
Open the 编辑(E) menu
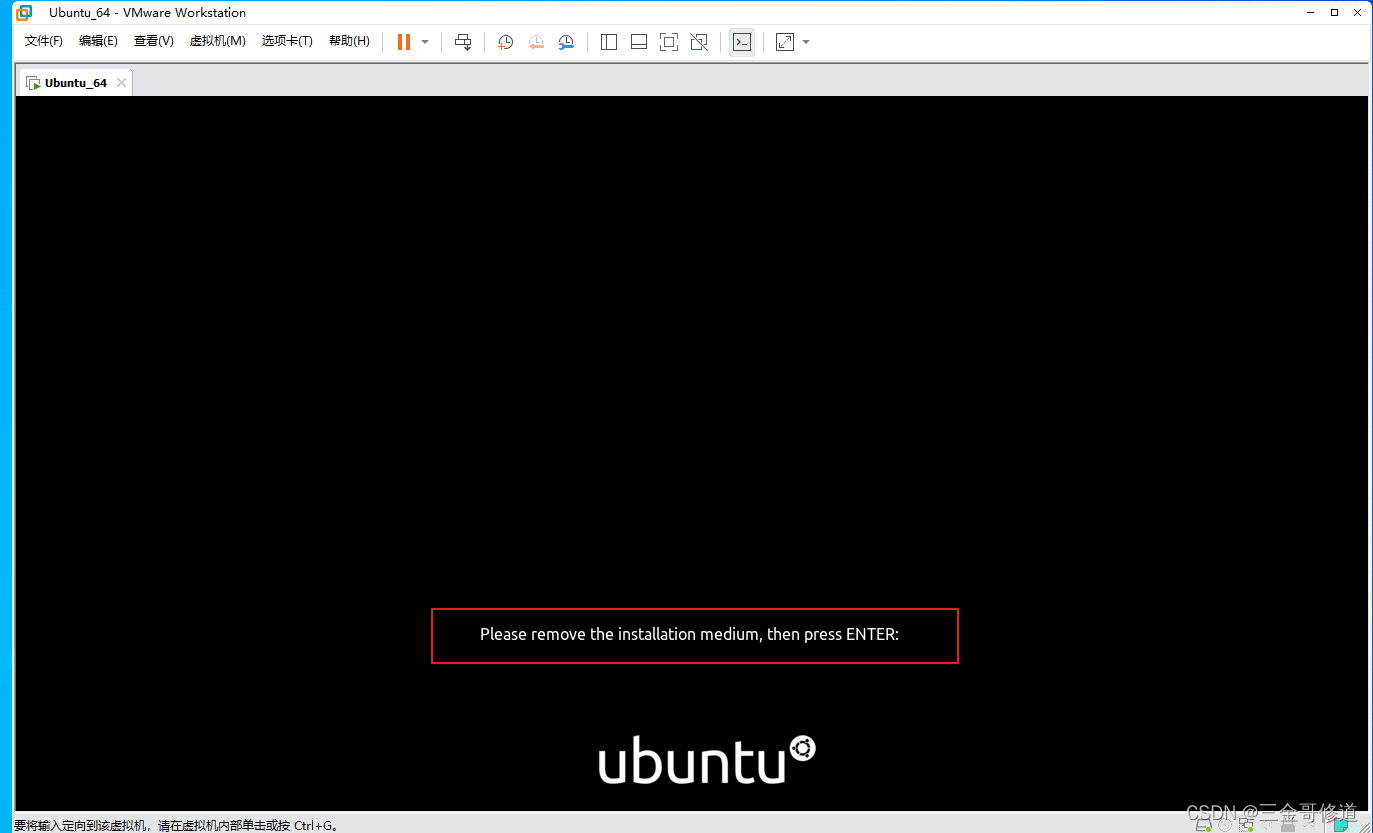click(98, 41)
